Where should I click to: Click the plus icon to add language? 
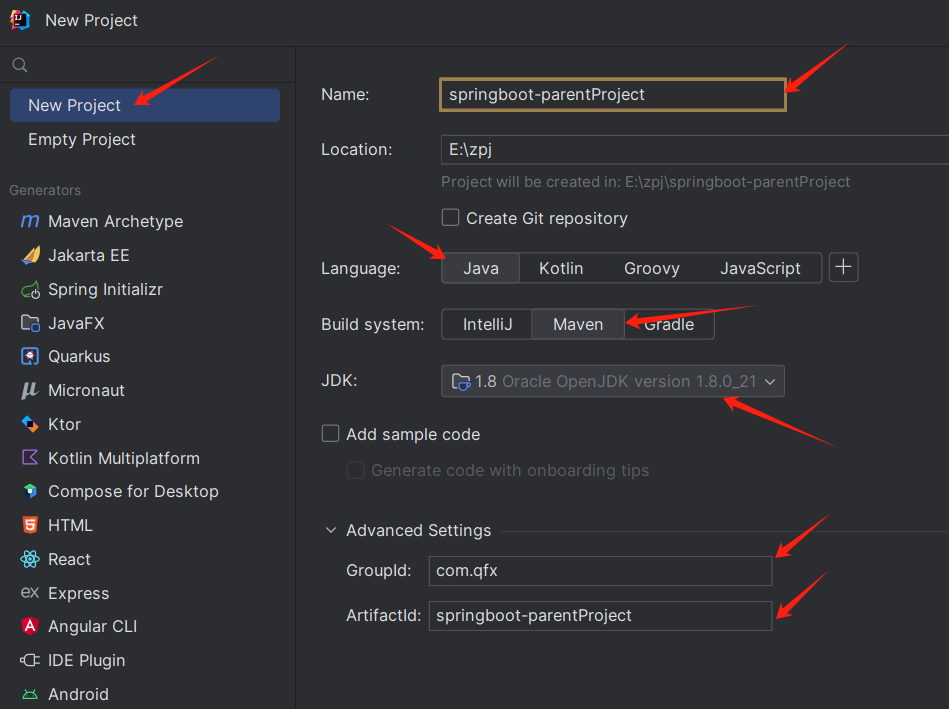click(x=844, y=268)
